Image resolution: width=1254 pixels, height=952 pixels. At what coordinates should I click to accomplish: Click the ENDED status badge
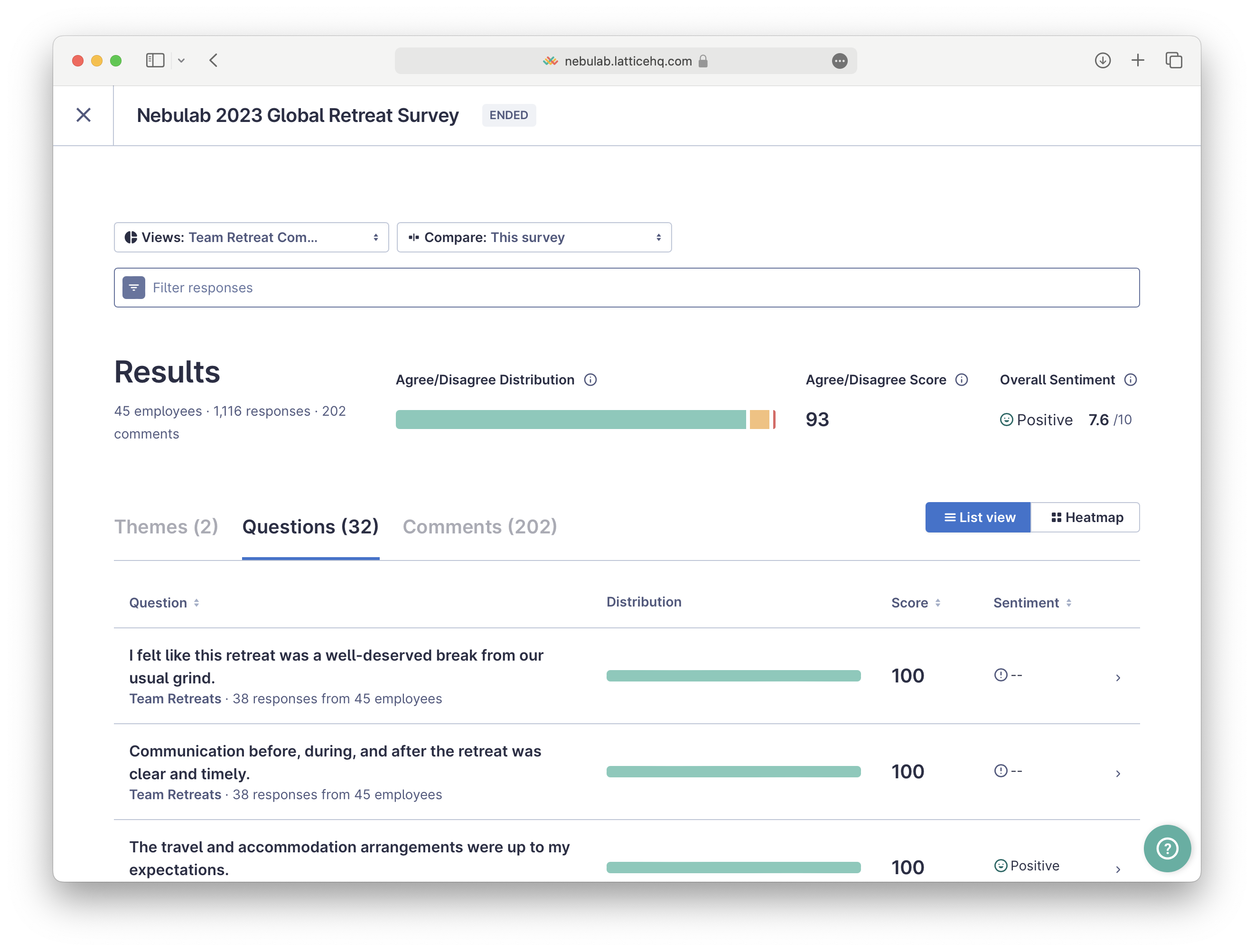[x=508, y=115]
